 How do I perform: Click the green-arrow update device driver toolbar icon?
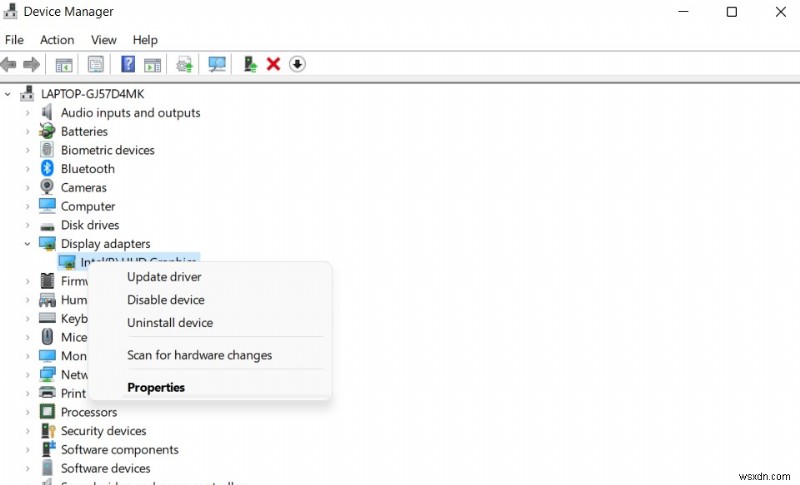point(250,64)
